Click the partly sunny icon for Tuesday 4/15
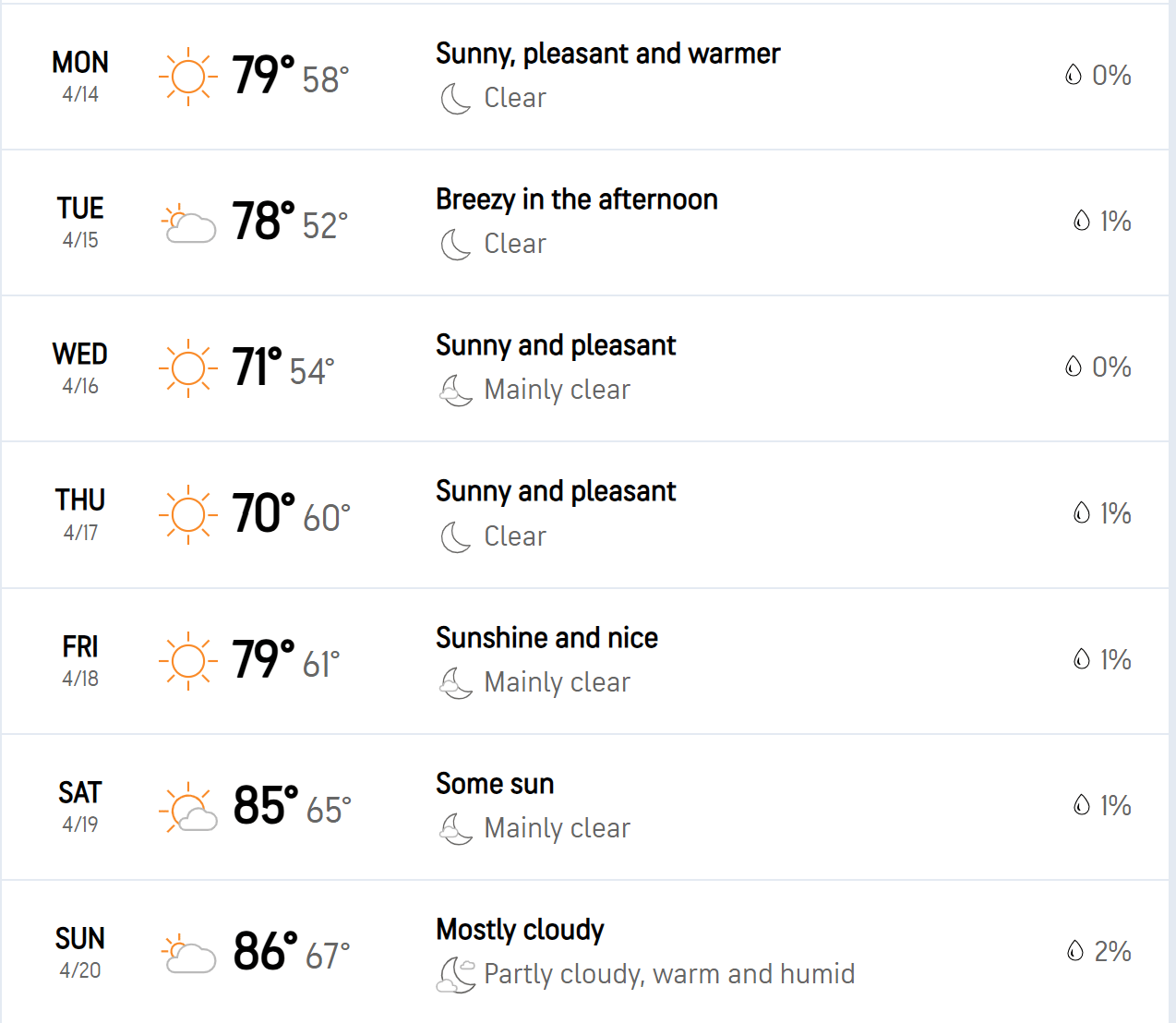The image size is (1176, 1023). [x=188, y=223]
